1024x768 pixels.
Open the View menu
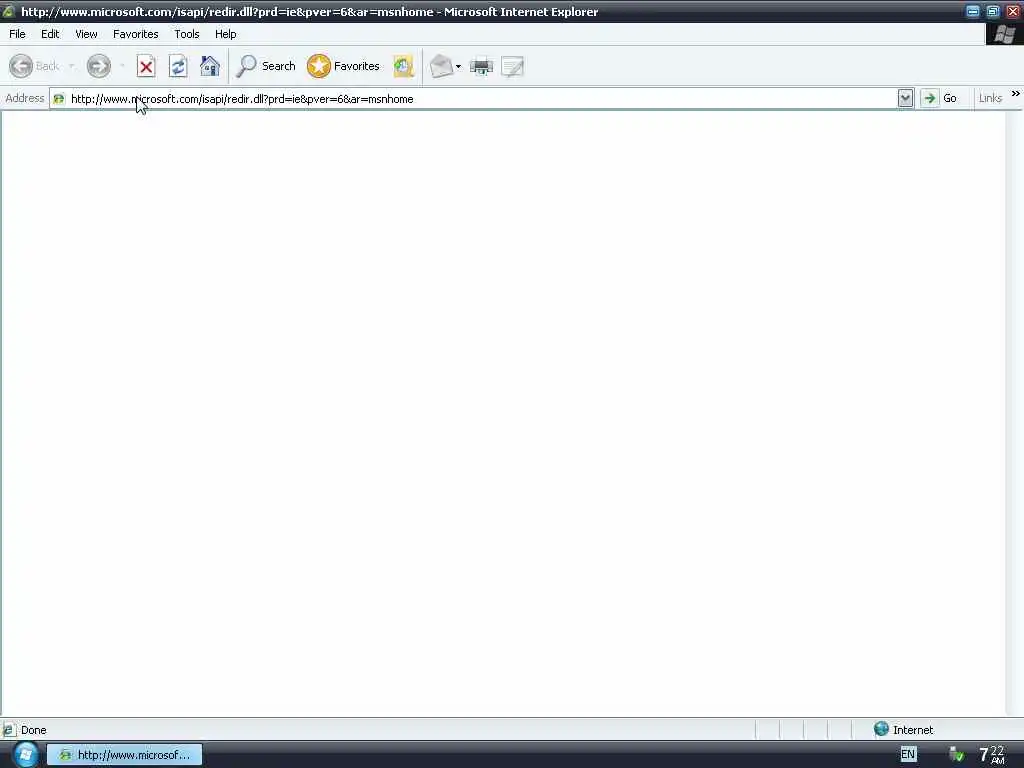86,34
